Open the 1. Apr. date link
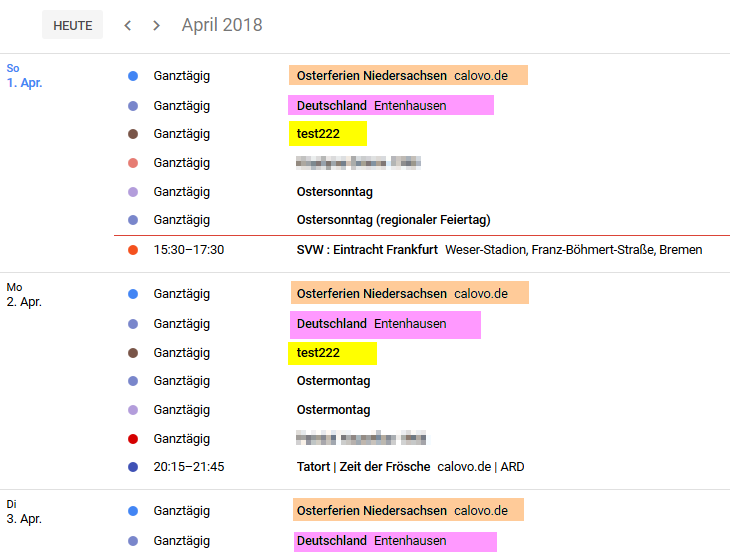The image size is (730, 552). coord(24,83)
